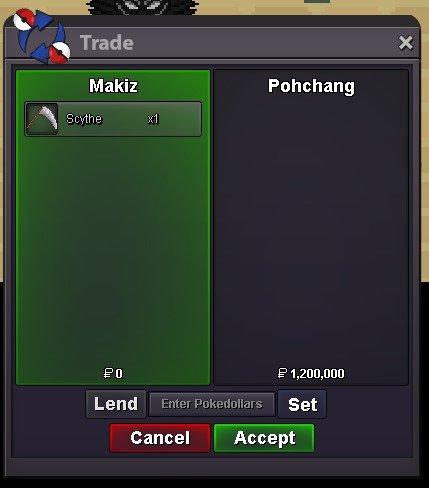
Task: Click the Set button to confirm money
Action: 302,404
